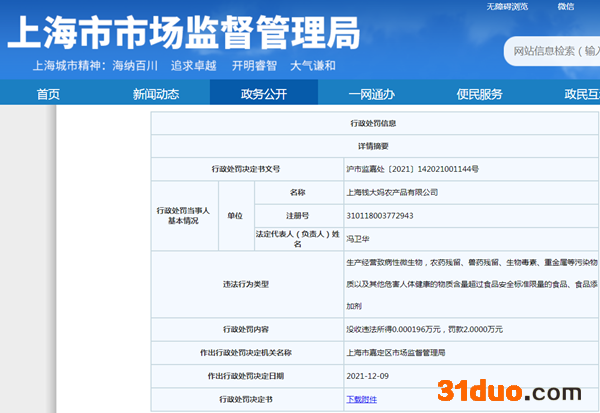Image resolution: width=600 pixels, height=413 pixels.
Task: Switch to the 政民互动 tab
Action: pyautogui.click(x=580, y=94)
